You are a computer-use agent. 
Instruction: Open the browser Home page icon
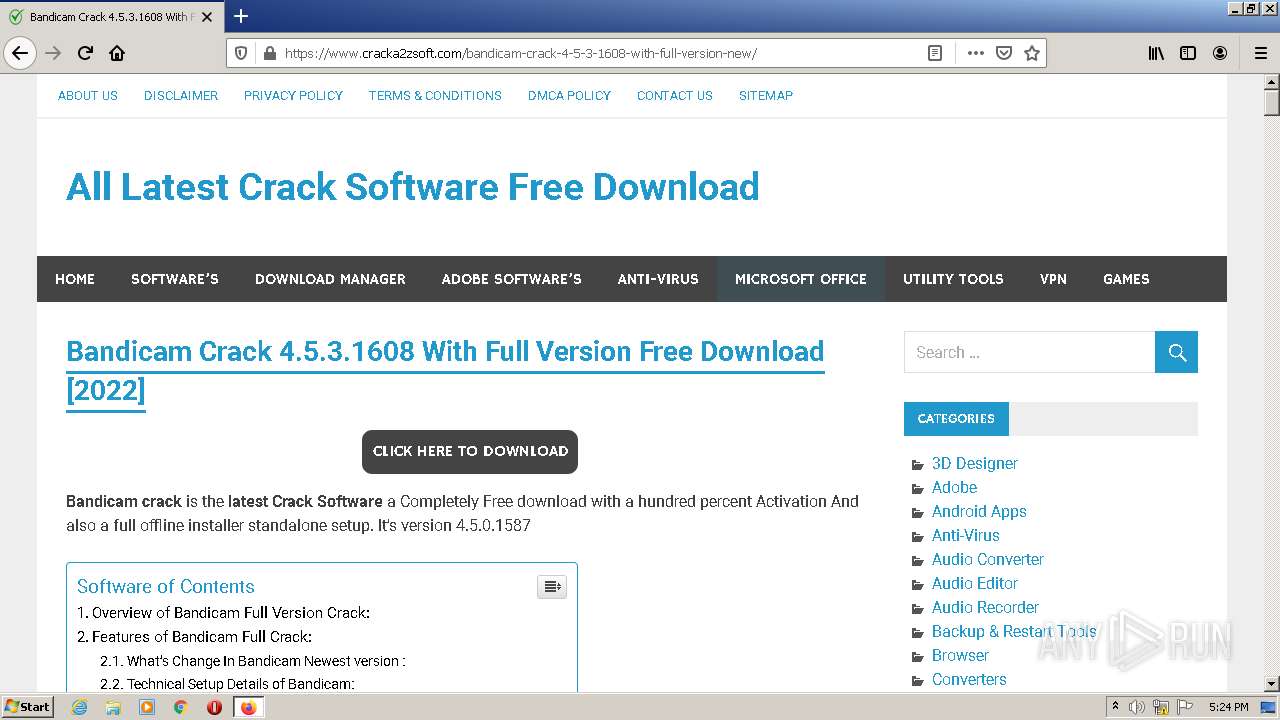click(x=117, y=53)
